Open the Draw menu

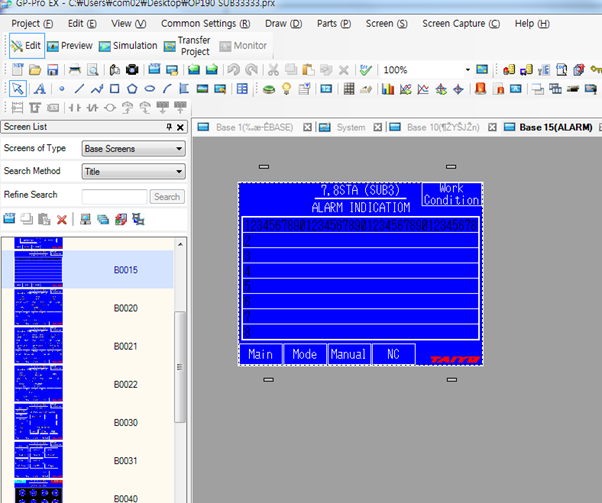pyautogui.click(x=283, y=23)
